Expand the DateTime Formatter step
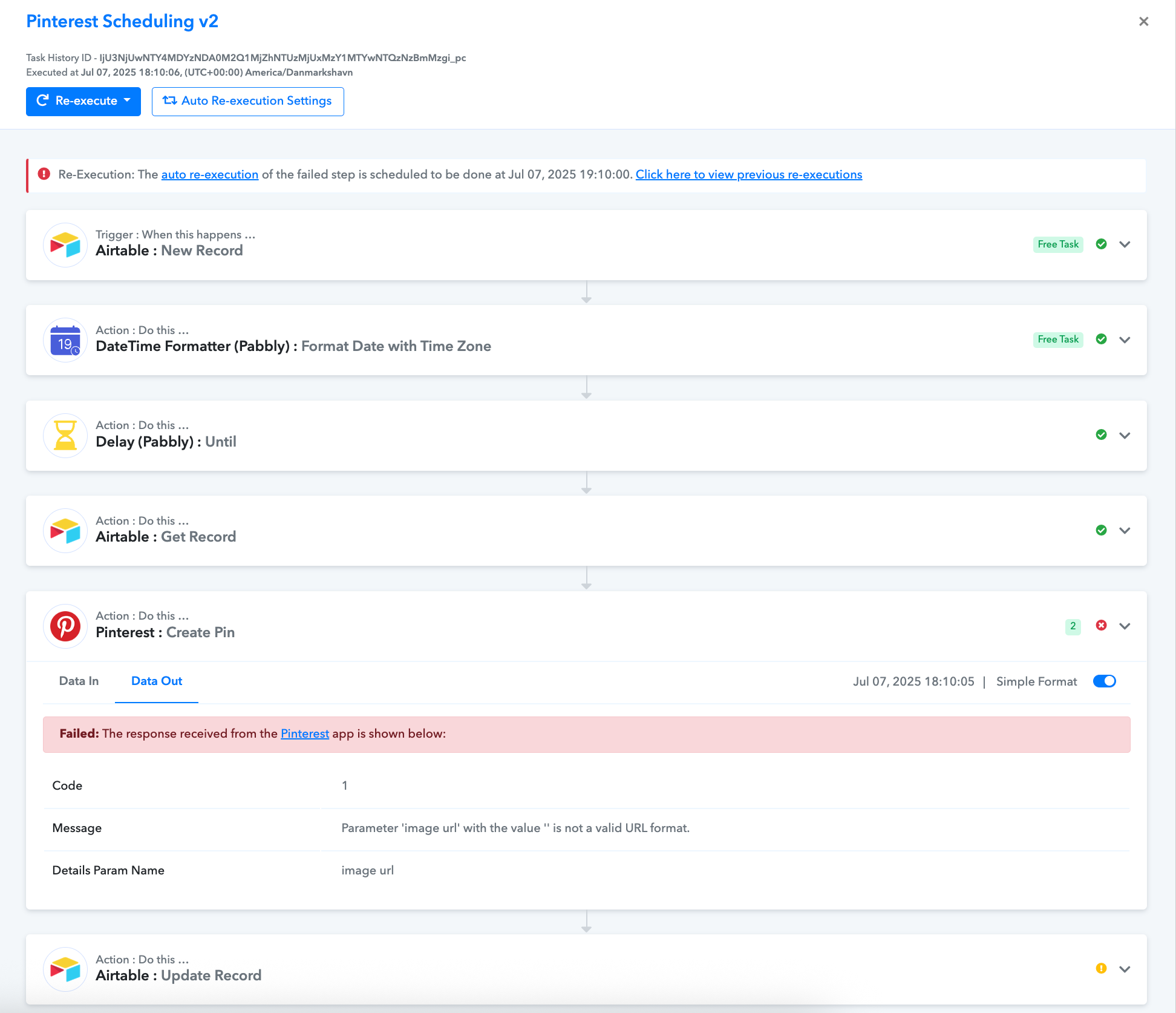Image resolution: width=1176 pixels, height=1013 pixels. point(1125,339)
